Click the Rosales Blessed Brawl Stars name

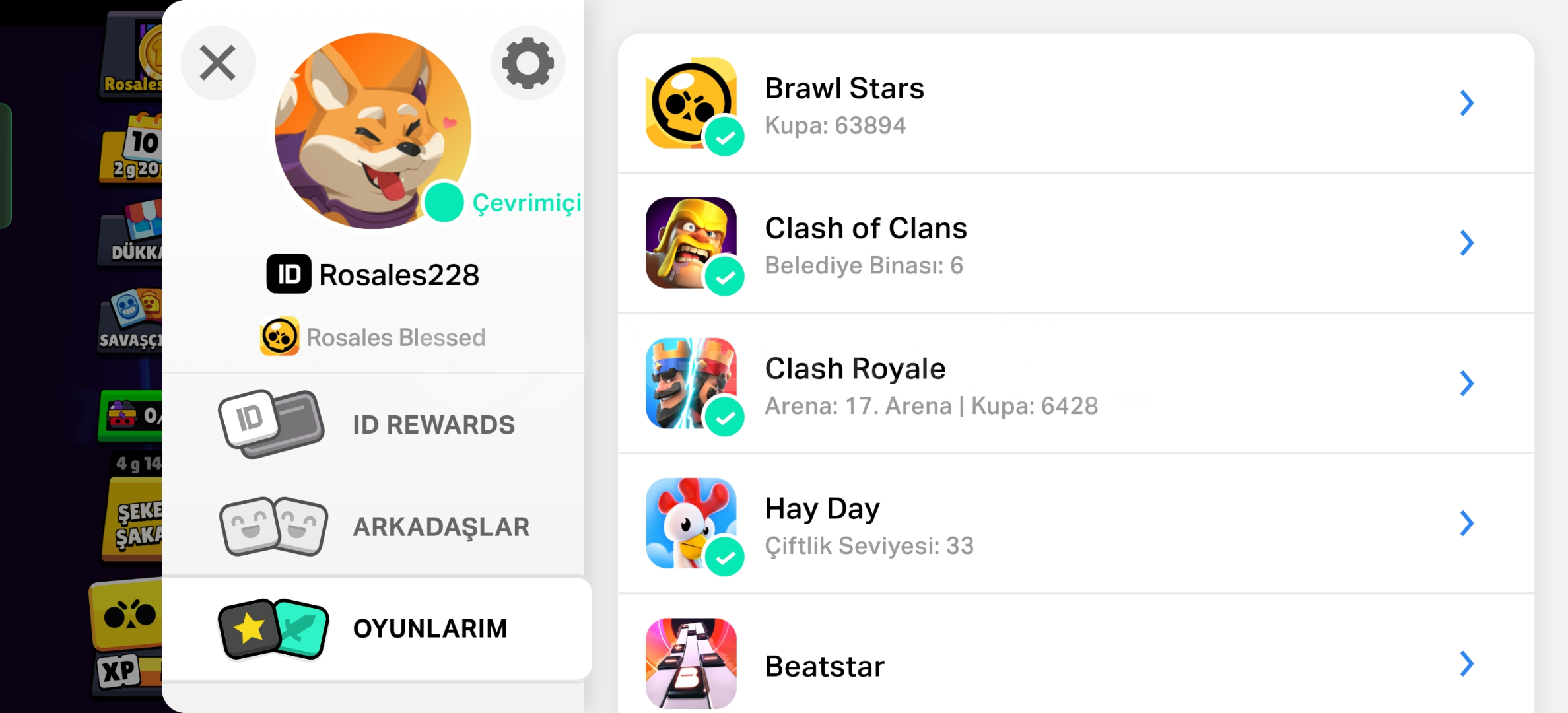[x=395, y=337]
